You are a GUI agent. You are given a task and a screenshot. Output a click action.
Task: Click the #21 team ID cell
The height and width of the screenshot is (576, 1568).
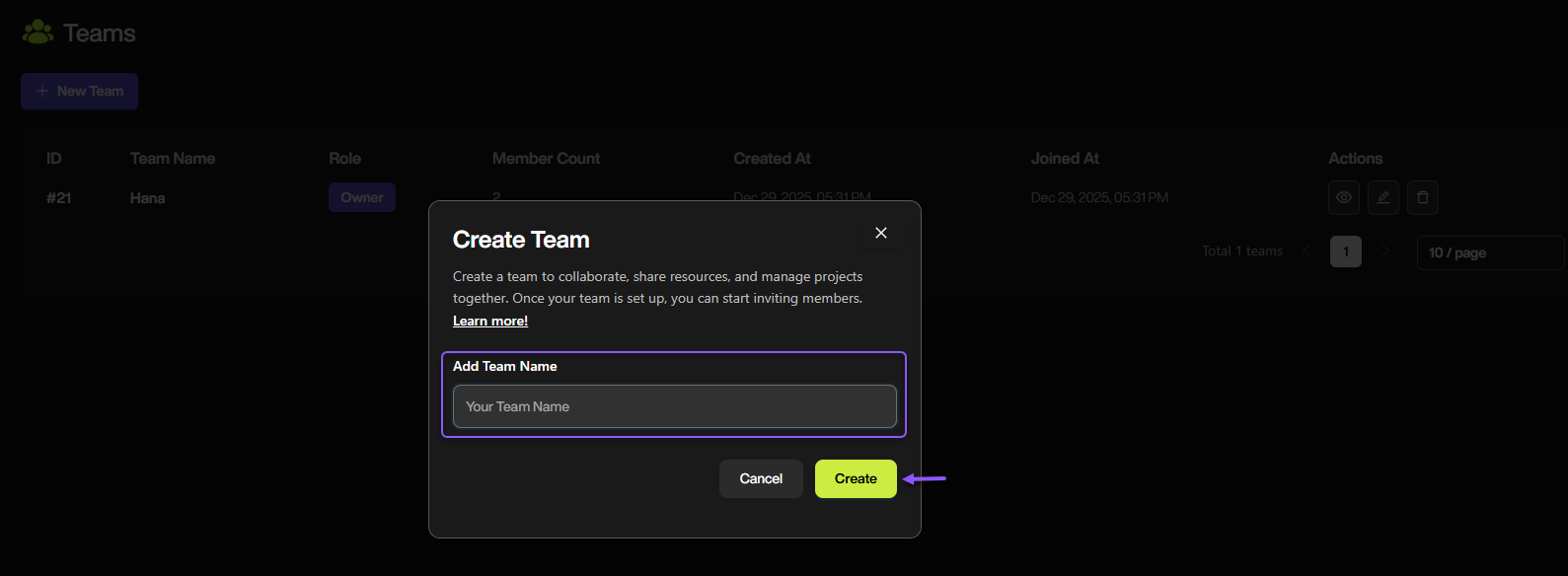point(58,198)
